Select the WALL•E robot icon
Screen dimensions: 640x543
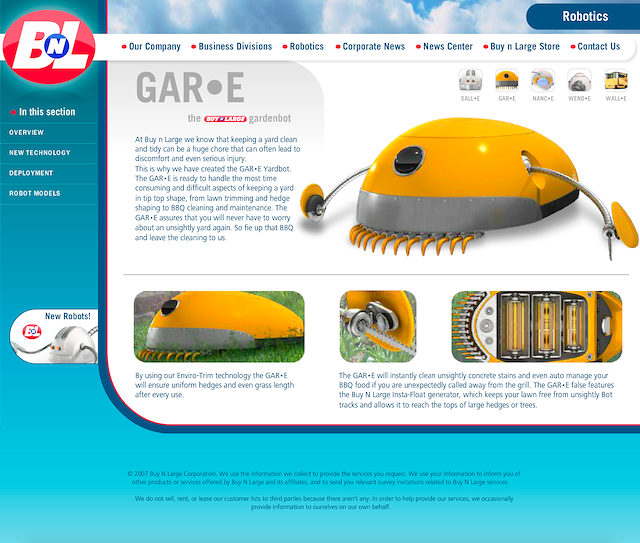coord(616,85)
